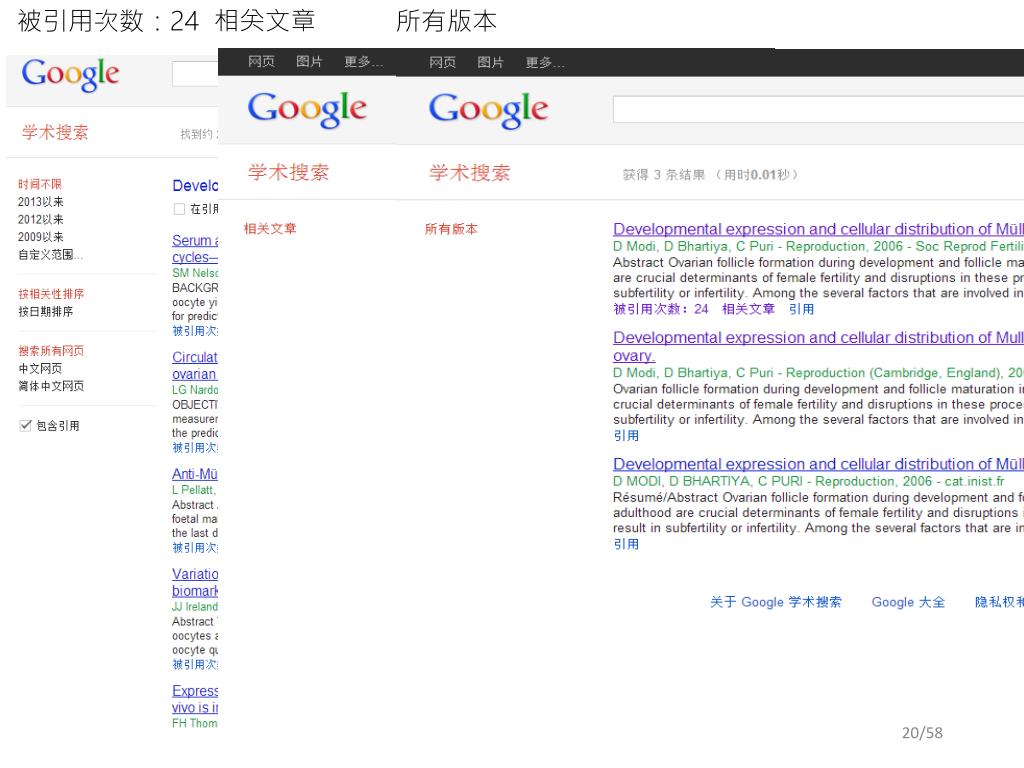Click the blue 相关文章 link under the first result

coord(748,309)
